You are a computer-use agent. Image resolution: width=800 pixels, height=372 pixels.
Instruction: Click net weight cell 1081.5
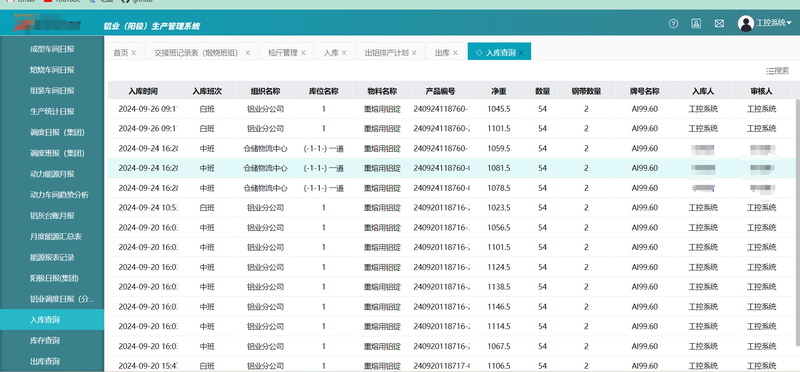tap(499, 168)
